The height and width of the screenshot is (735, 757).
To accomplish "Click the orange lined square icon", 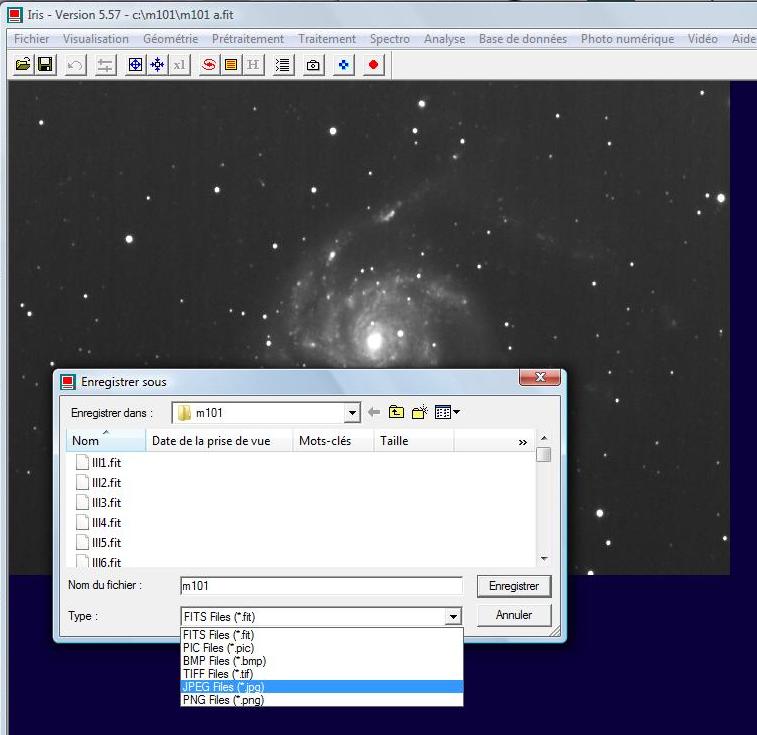I will tap(231, 65).
